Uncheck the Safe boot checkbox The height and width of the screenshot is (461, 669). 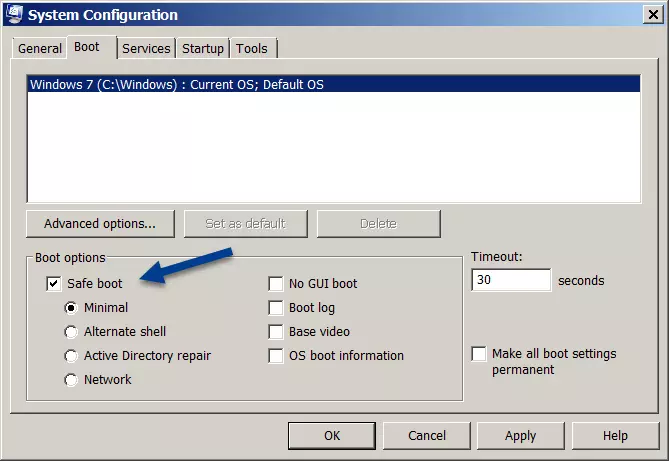coord(54,283)
